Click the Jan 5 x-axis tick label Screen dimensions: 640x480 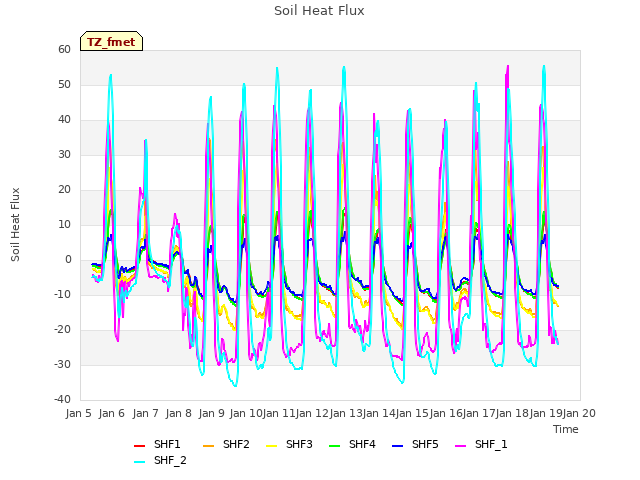(x=78, y=413)
